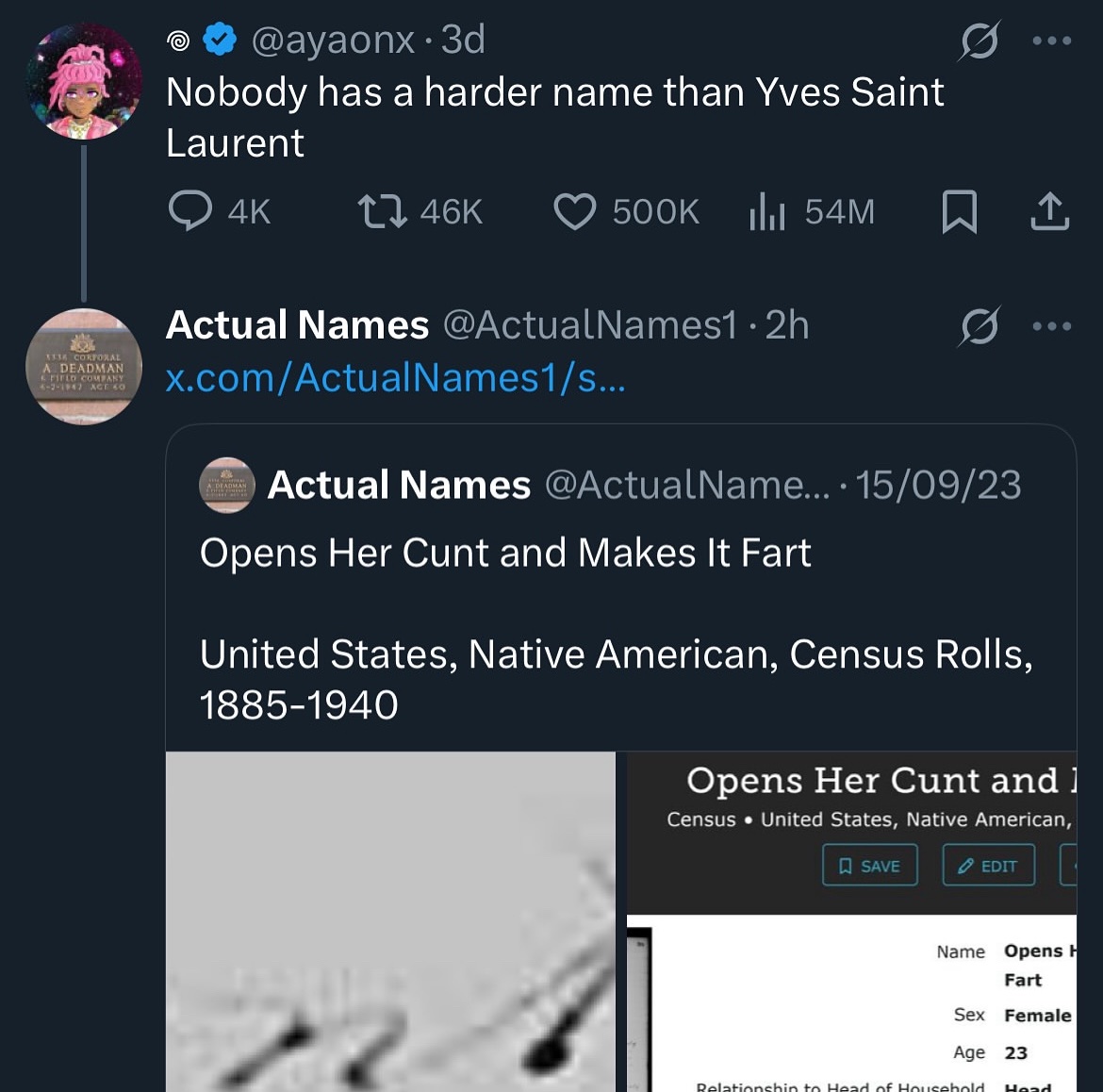This screenshot has height=1092, width=1103.
Task: Repost the @ayaonx tweet
Action: (x=382, y=211)
